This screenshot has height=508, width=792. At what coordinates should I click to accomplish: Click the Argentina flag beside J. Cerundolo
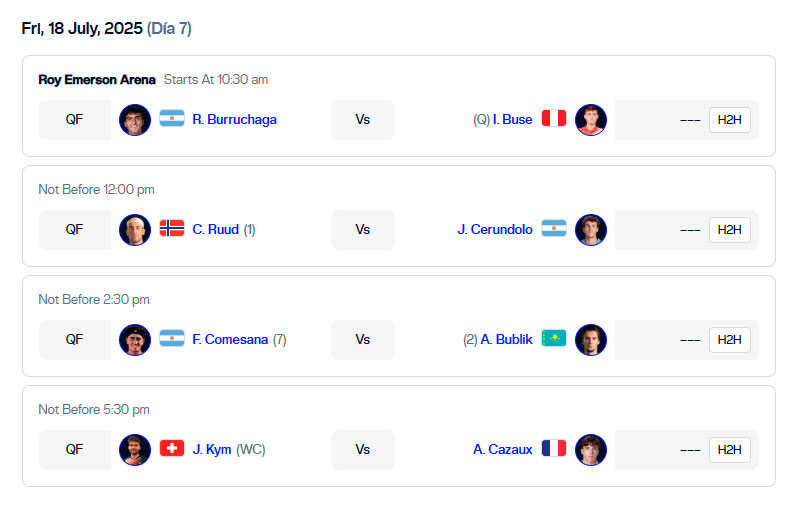pos(554,228)
